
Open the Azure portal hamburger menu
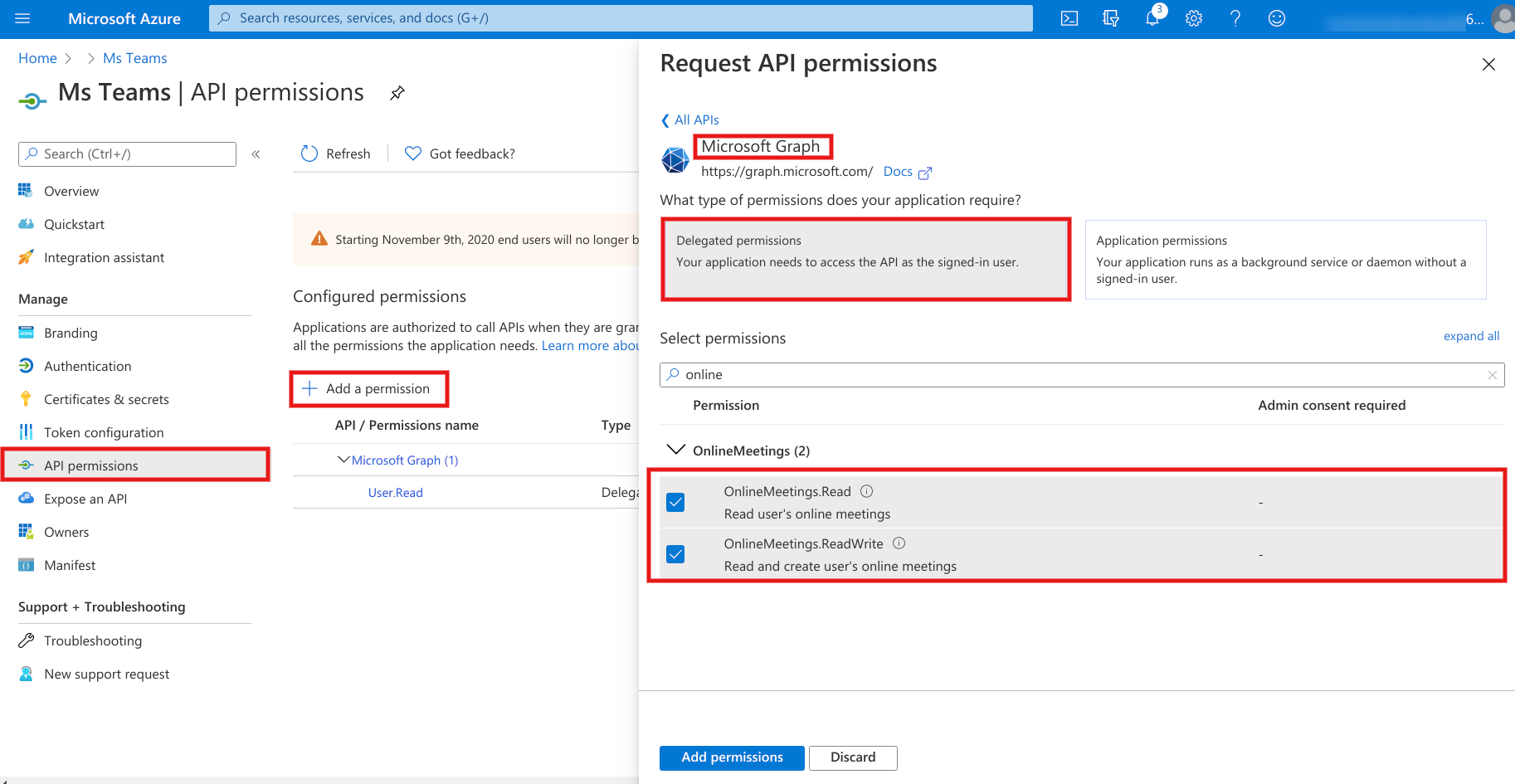coord(22,18)
